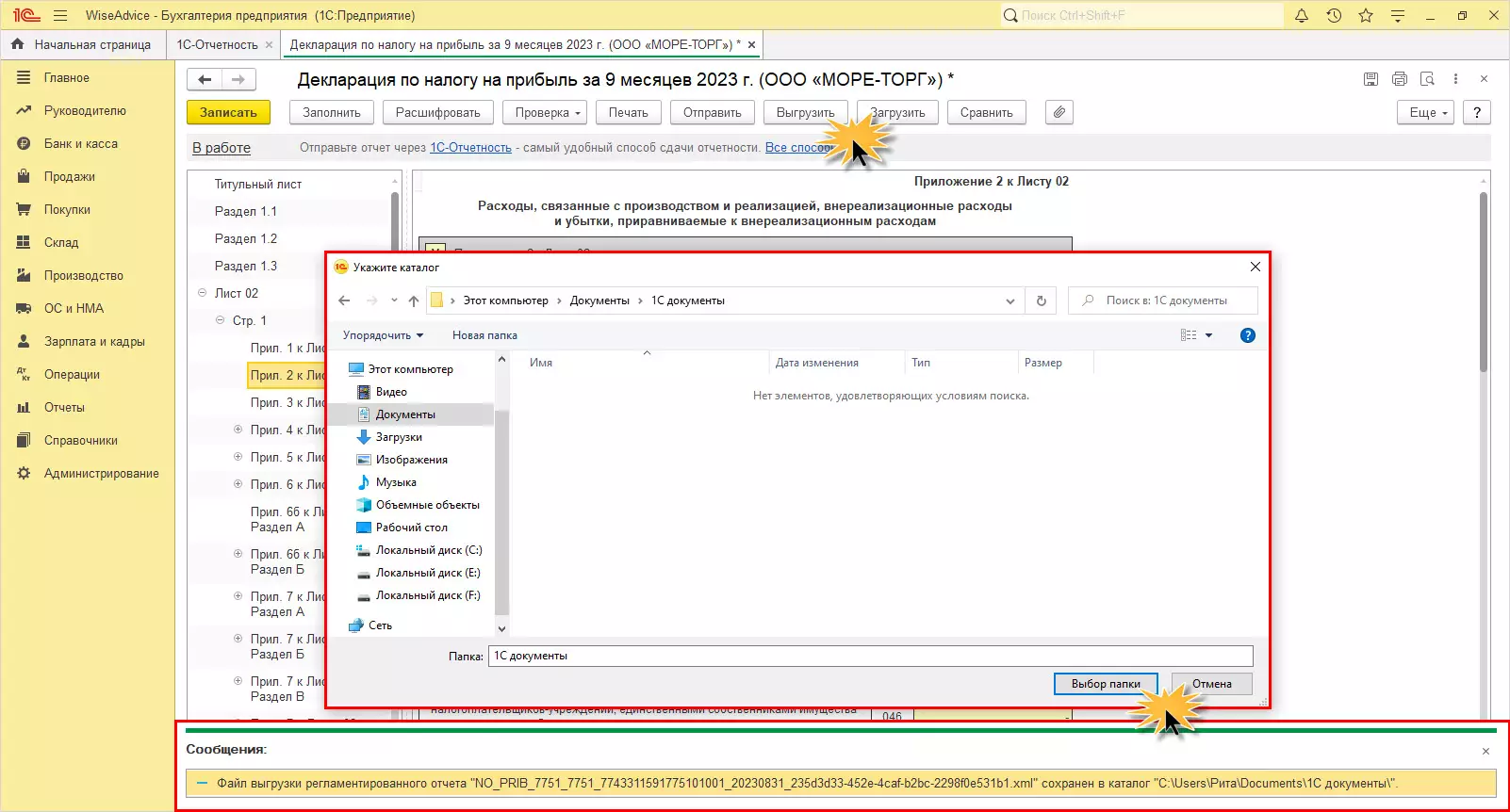Open Администрирование section in sidebar
The height and width of the screenshot is (812, 1510).
(x=102, y=474)
